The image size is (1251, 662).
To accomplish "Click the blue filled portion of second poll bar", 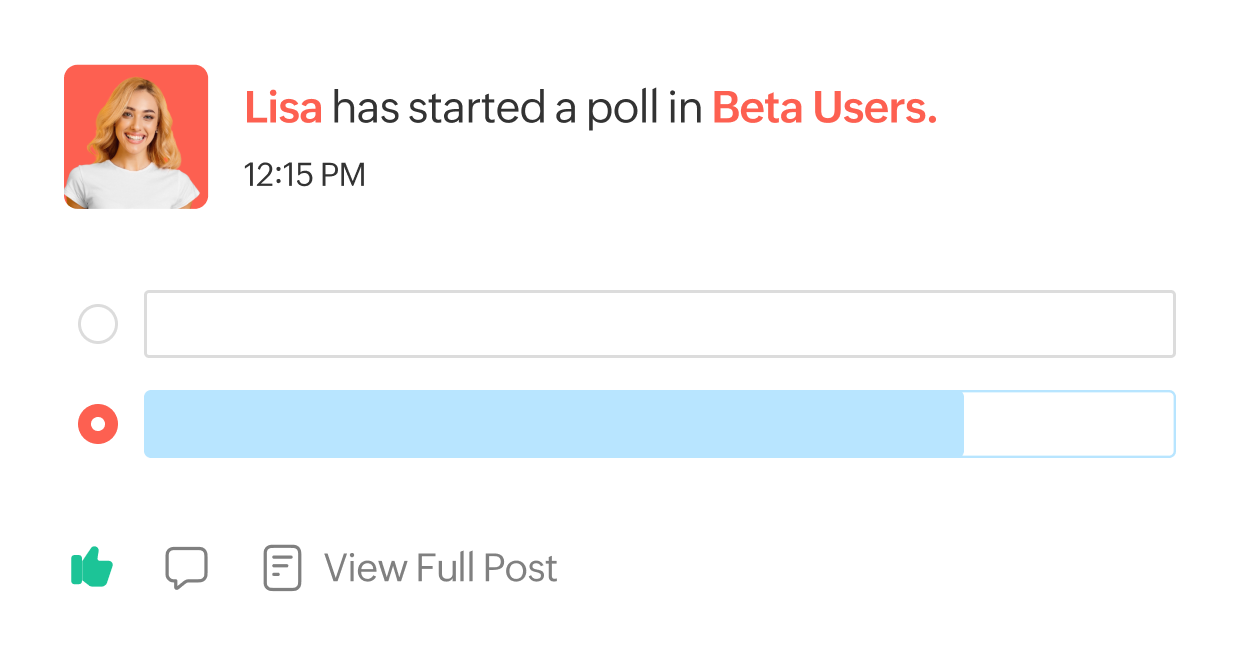I will tap(554, 424).
